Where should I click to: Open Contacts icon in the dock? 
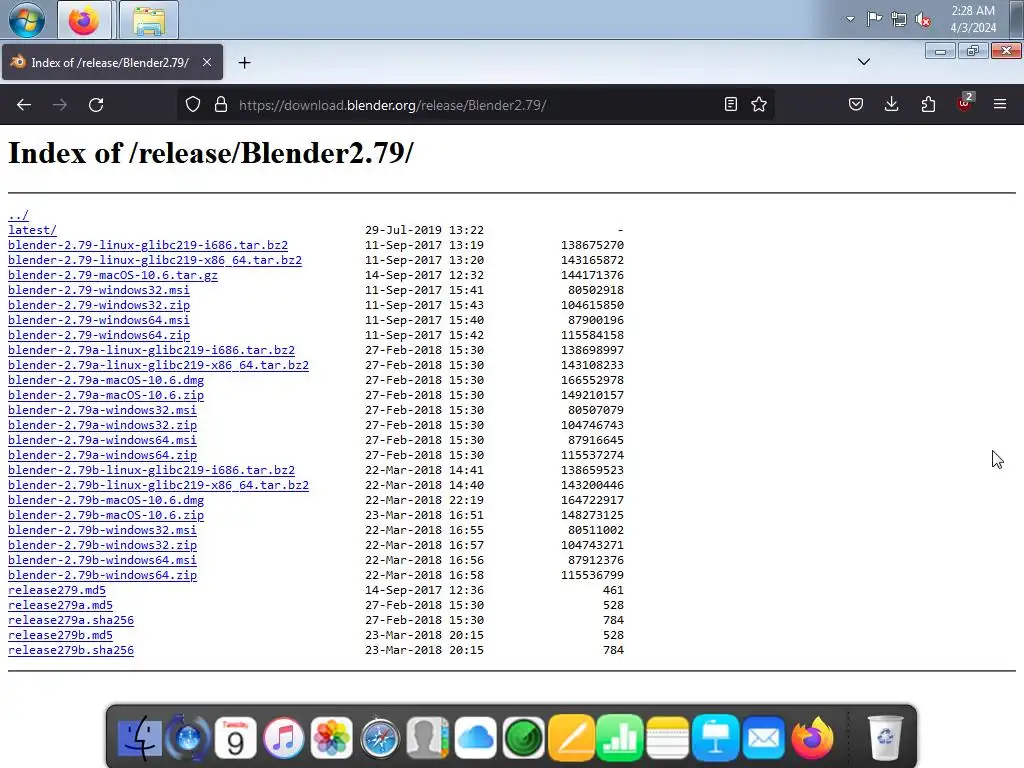point(428,739)
